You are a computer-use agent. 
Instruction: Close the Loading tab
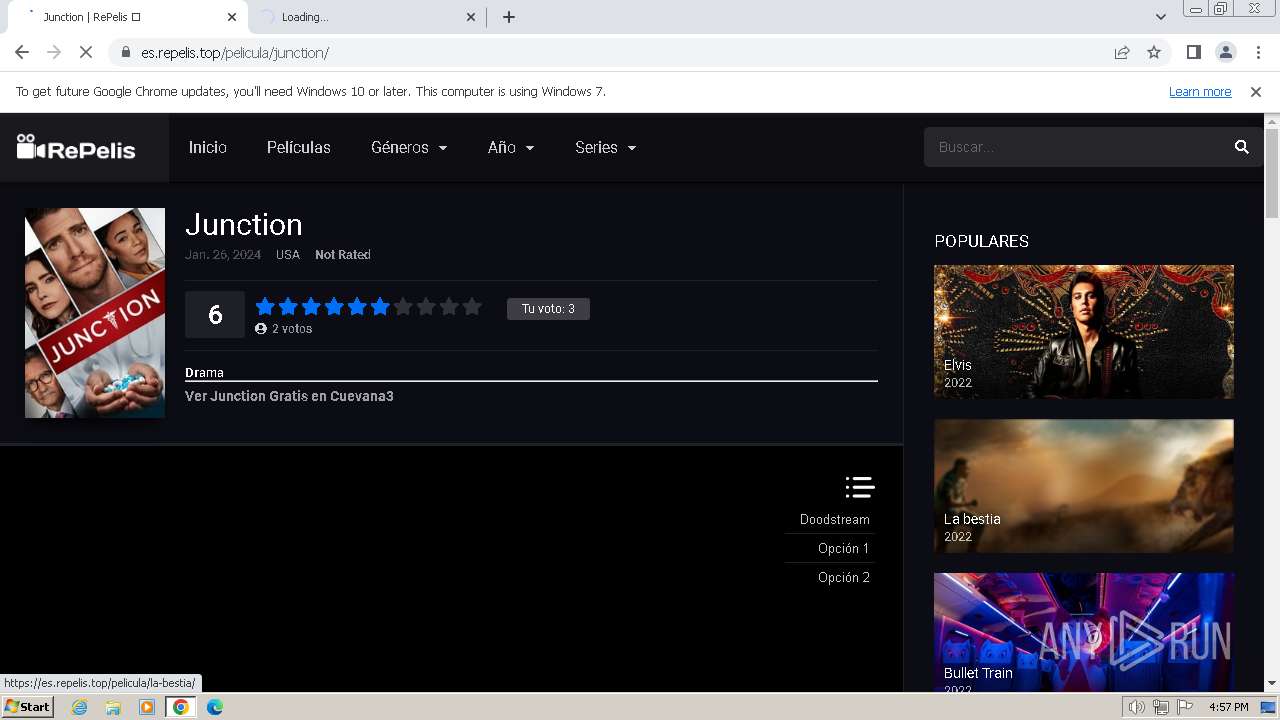[472, 17]
